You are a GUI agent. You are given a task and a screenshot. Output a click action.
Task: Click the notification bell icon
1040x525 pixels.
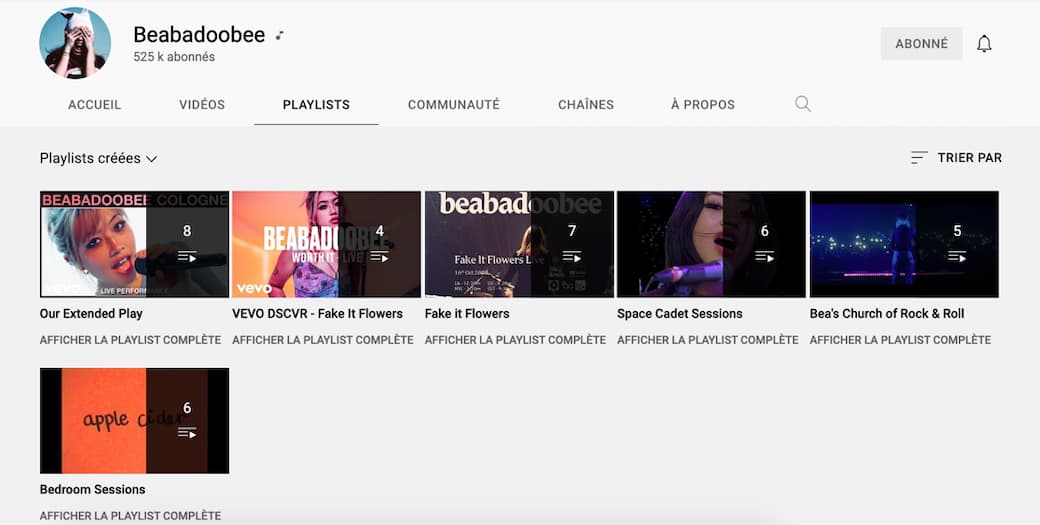tap(984, 44)
